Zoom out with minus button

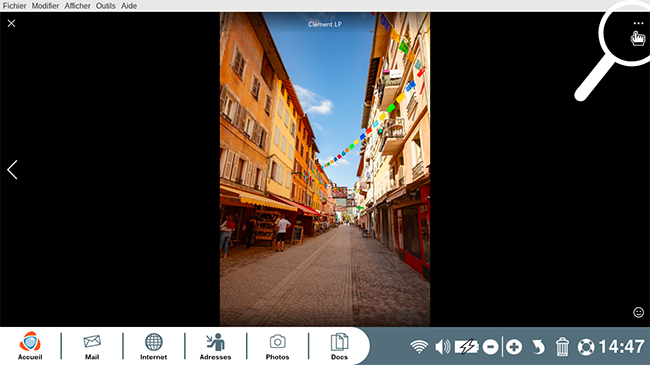pyautogui.click(x=490, y=346)
